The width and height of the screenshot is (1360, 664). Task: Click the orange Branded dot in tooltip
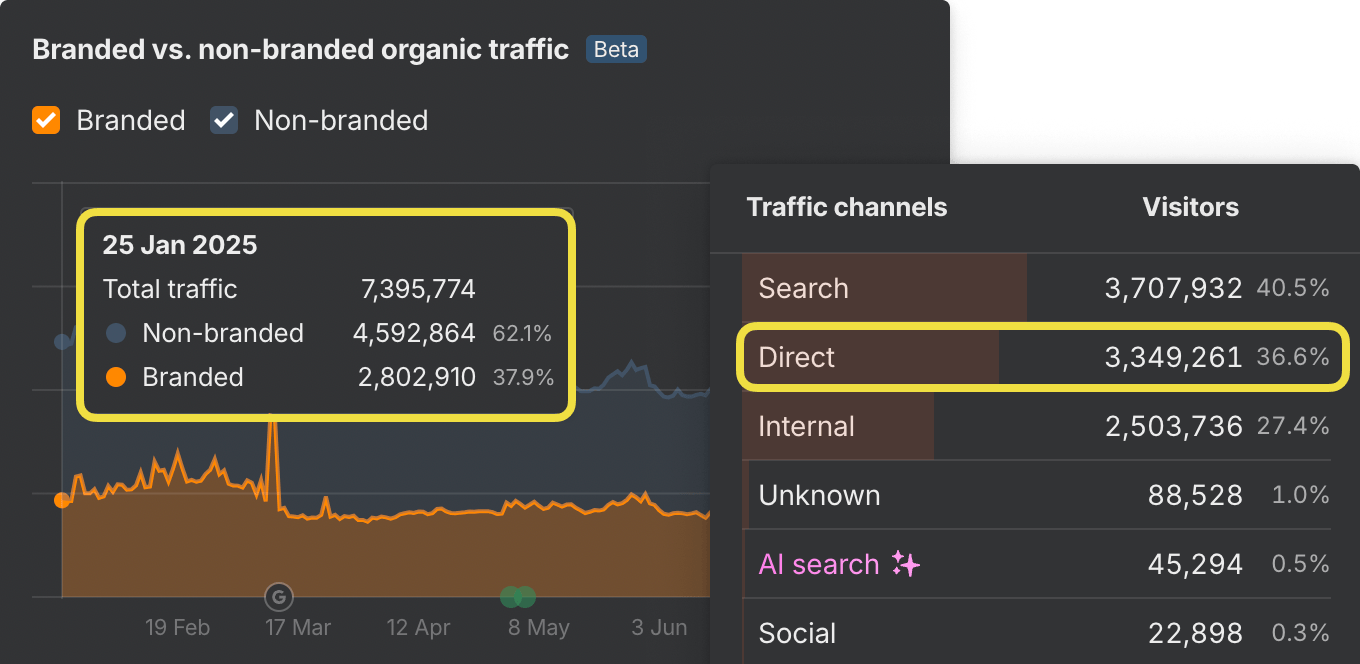[x=116, y=377]
